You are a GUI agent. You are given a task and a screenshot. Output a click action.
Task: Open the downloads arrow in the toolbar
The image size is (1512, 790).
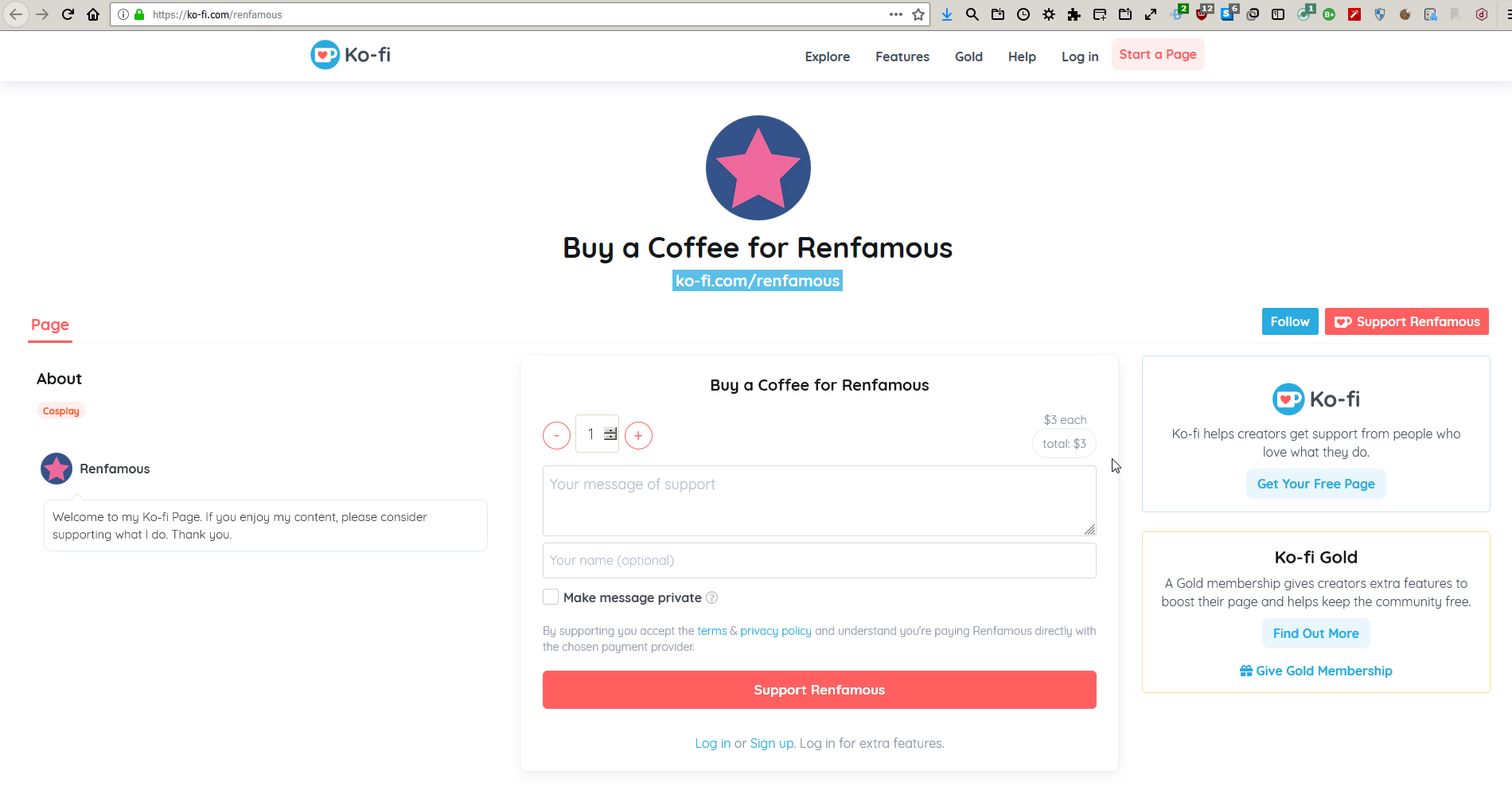tap(947, 14)
